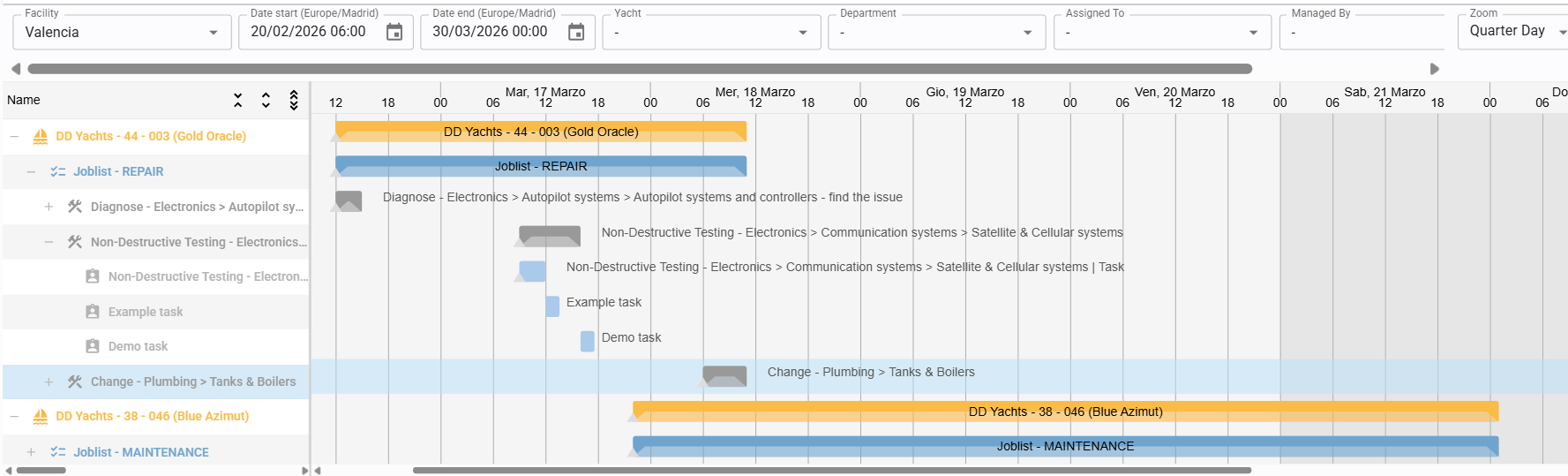Image resolution: width=1568 pixels, height=476 pixels.
Task: Open the Date end calendar picker
Action: 576,33
